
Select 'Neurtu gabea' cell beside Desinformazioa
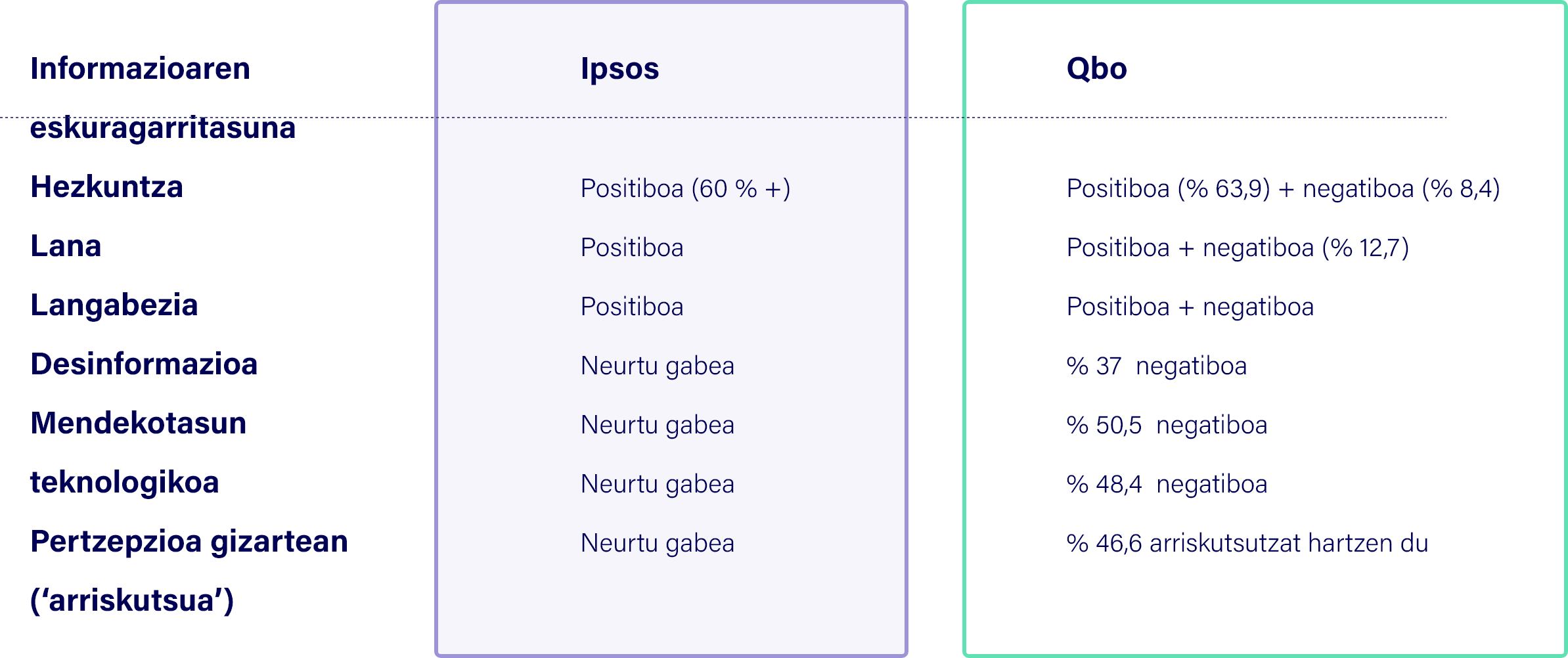pos(657,366)
